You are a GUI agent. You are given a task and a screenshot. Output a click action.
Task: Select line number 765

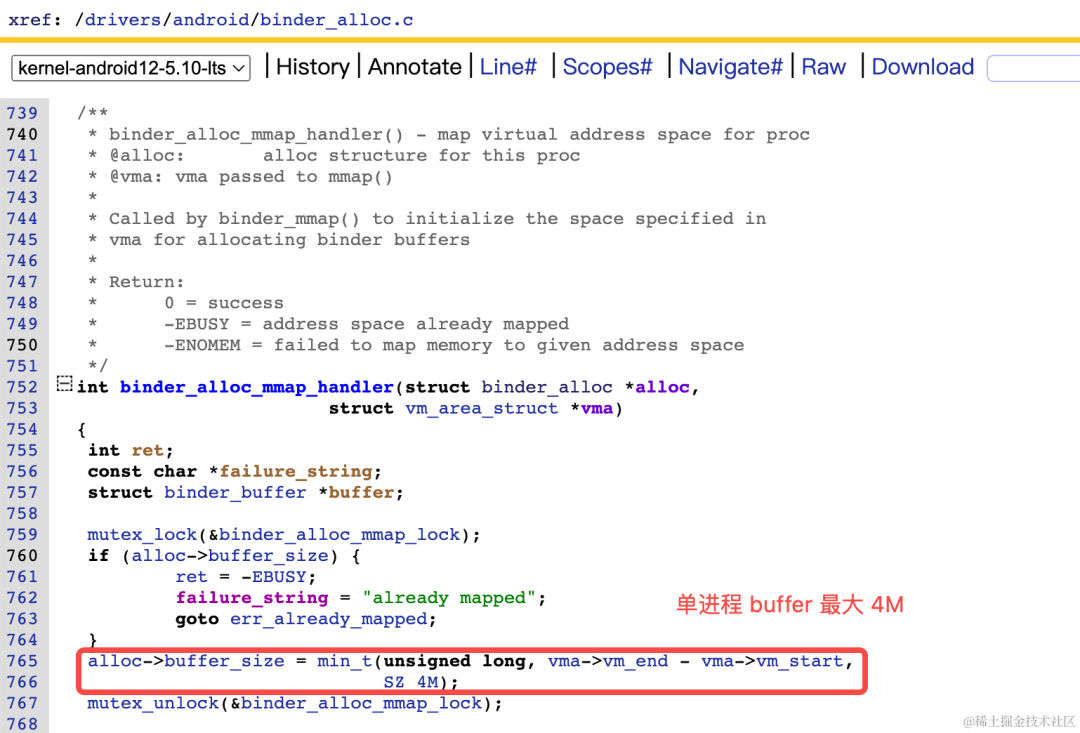coord(22,661)
